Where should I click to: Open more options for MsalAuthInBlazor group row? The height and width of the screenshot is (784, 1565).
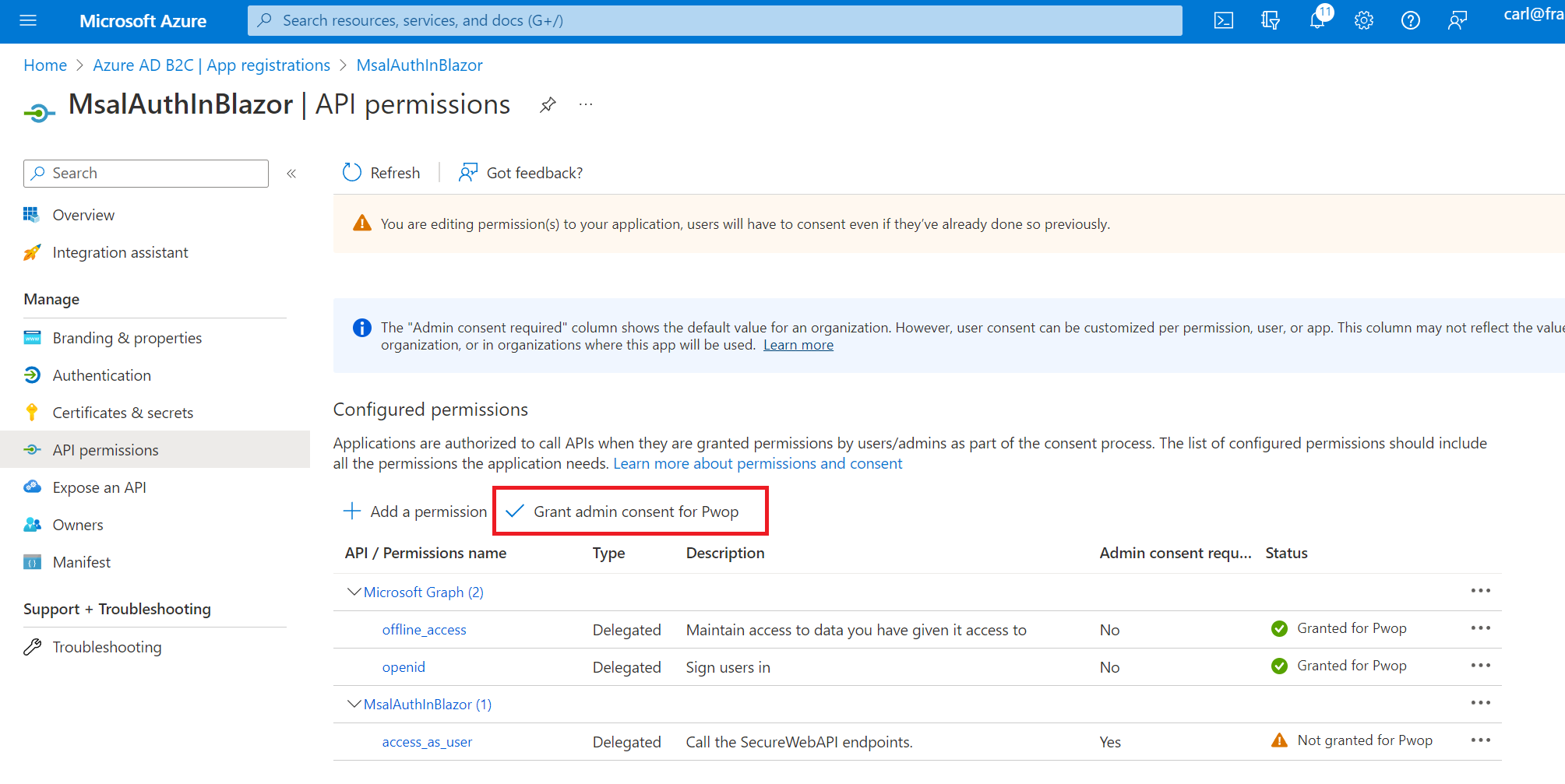(x=1480, y=703)
